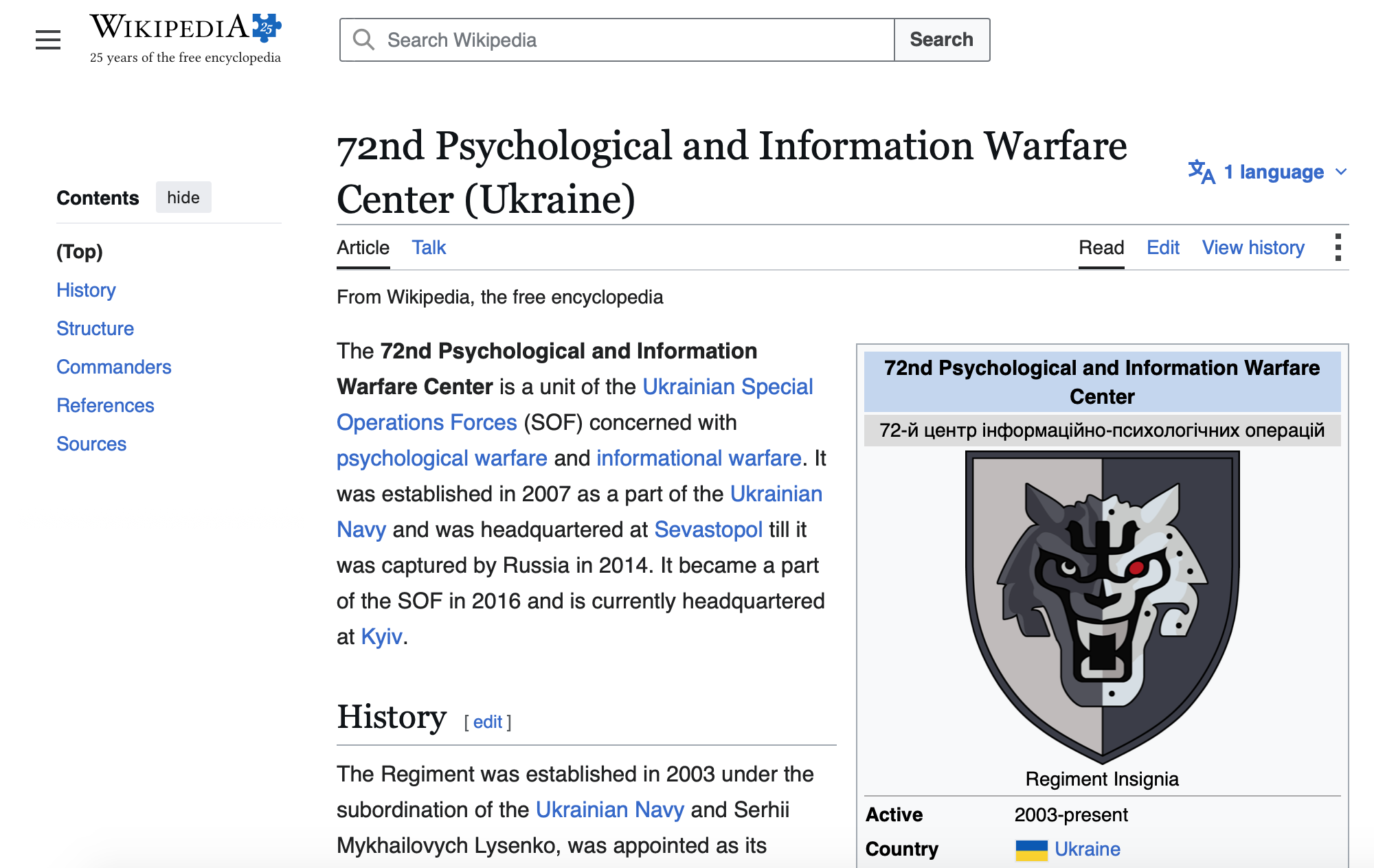
Task: Click the Ukraine flag icon
Action: (x=1031, y=849)
